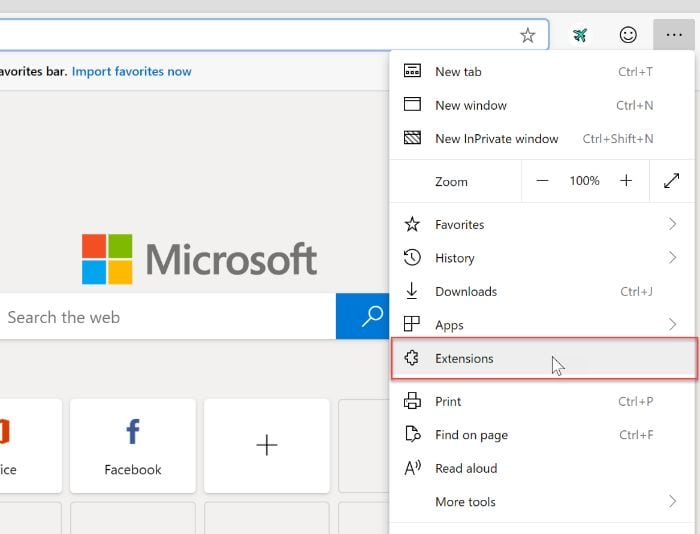Click the Downloads arrow icon
The height and width of the screenshot is (534, 700).
tap(412, 291)
